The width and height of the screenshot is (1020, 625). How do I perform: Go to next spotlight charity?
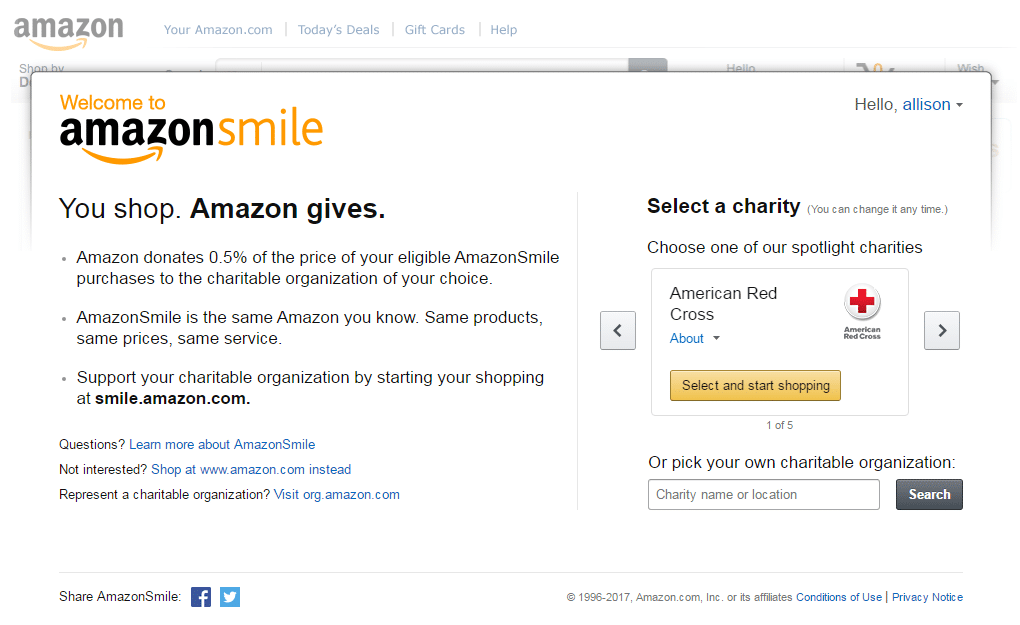pyautogui.click(x=942, y=331)
